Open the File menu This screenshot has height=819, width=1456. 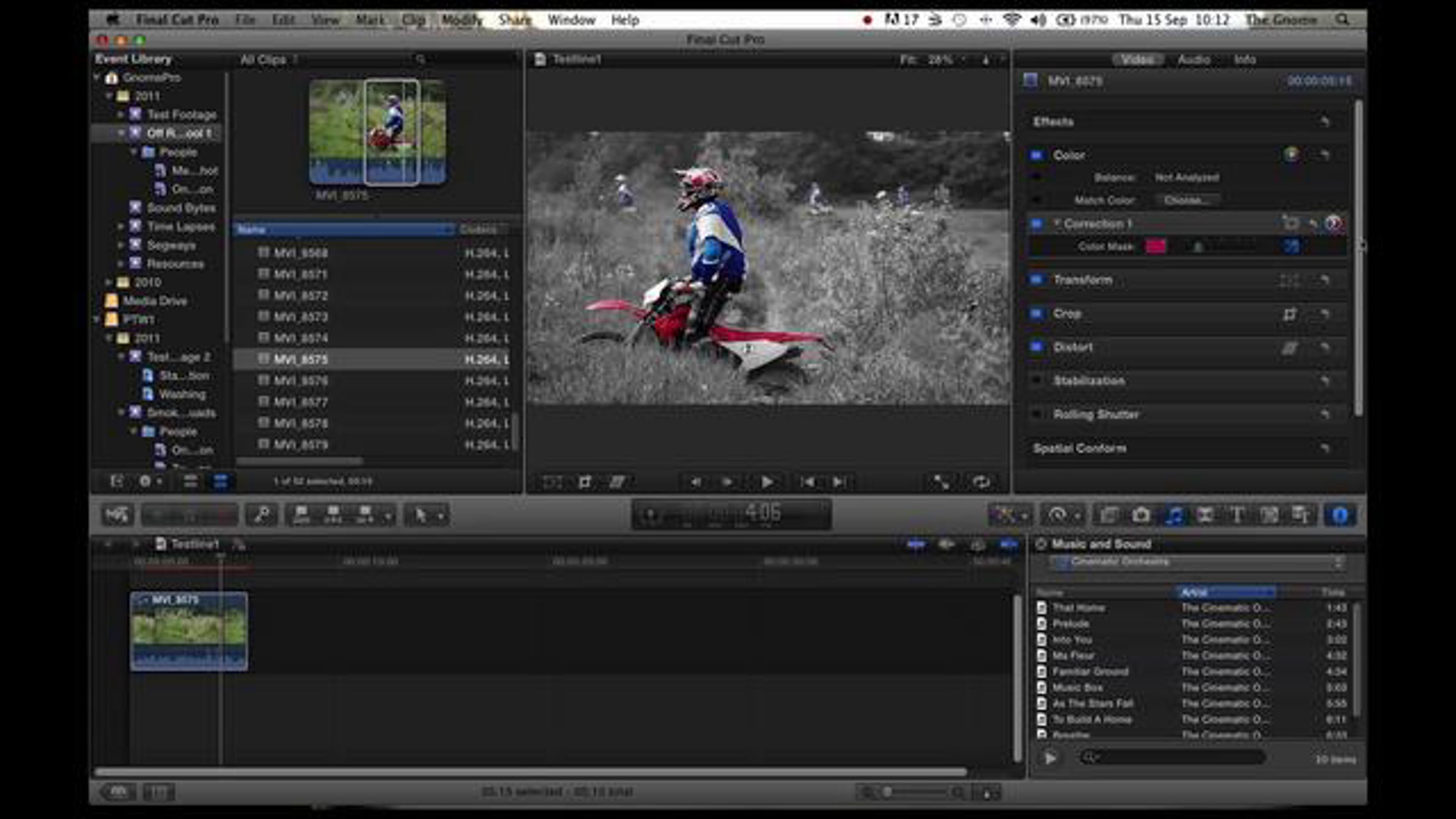(245, 20)
